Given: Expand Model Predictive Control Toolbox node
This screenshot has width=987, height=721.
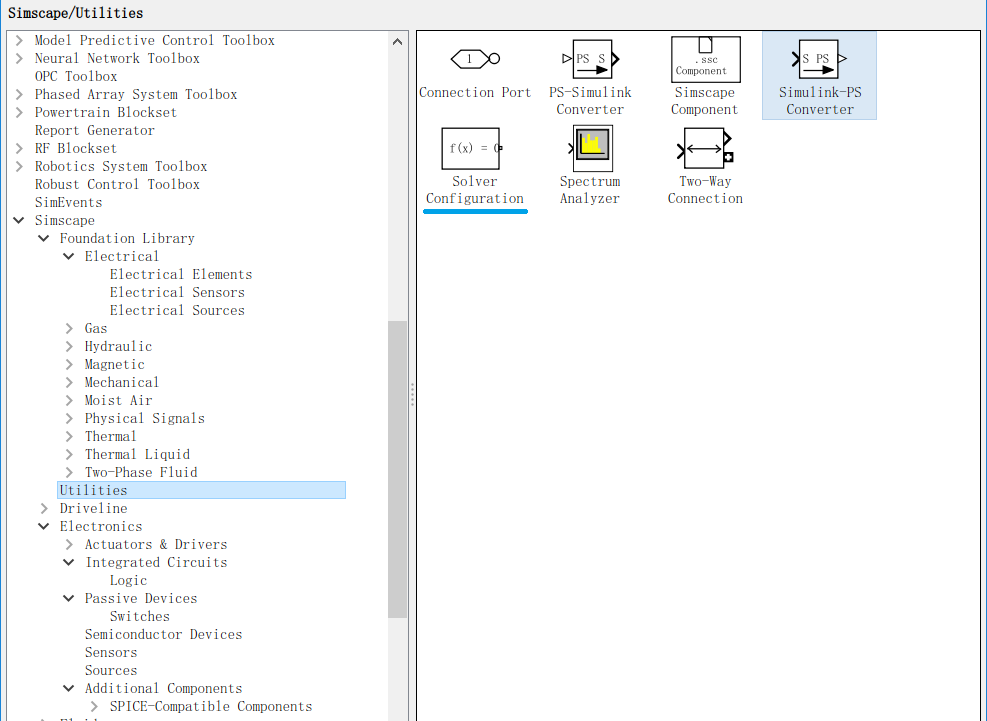Looking at the screenshot, I should pos(19,40).
